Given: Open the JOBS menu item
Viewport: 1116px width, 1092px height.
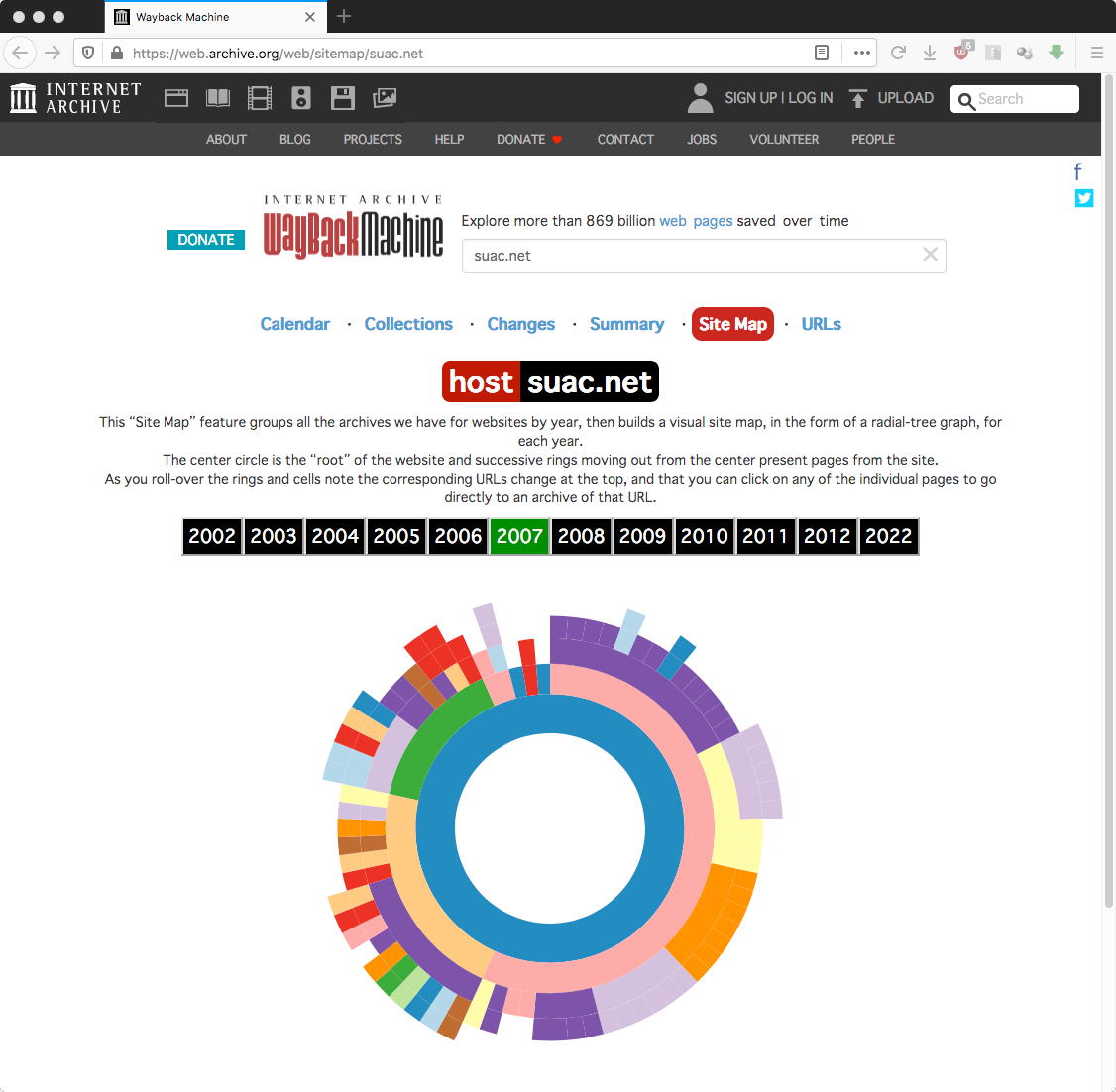Looking at the screenshot, I should click(702, 140).
